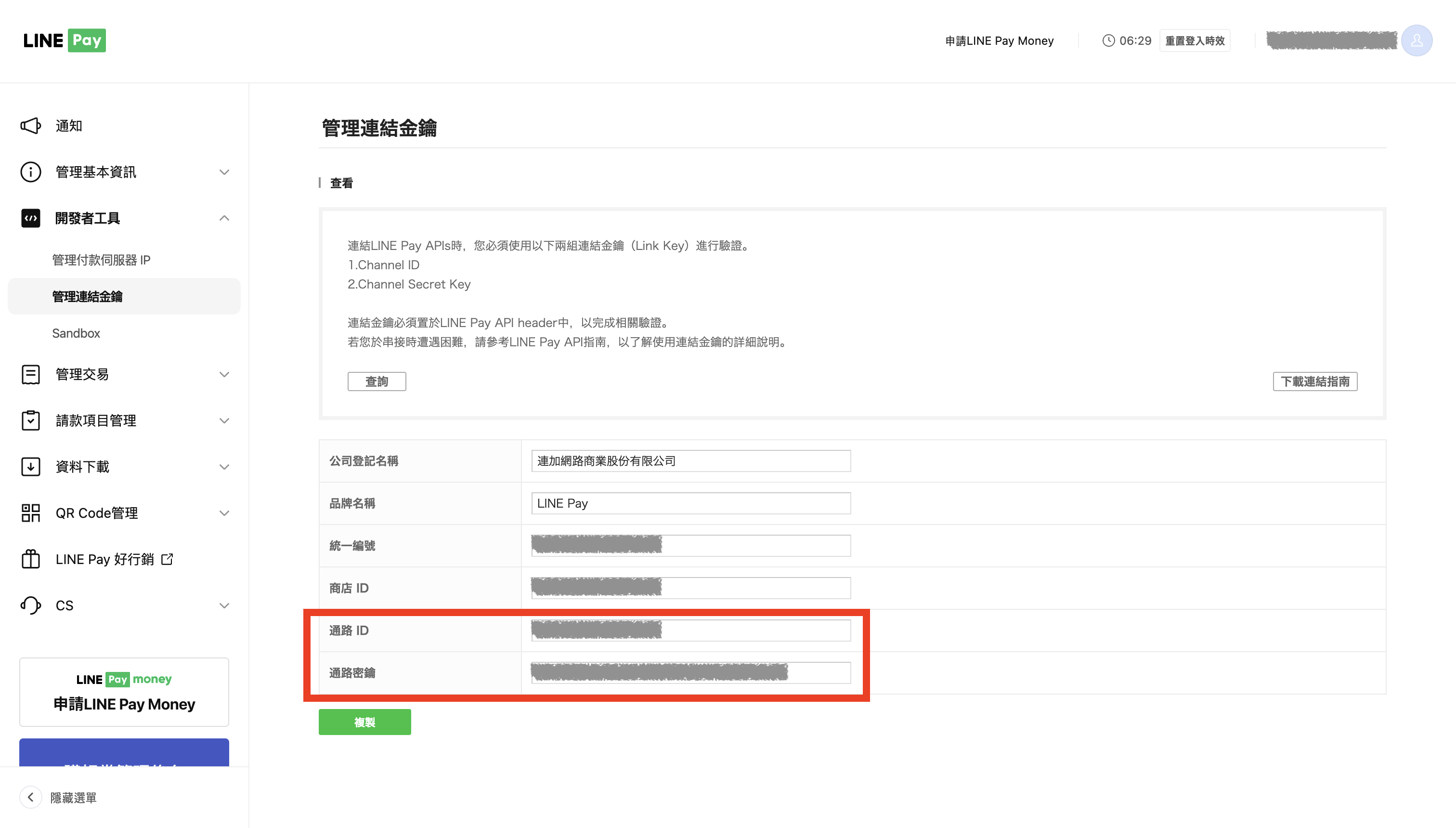Open the user profile avatar icon
This screenshot has height=828, width=1456.
tap(1416, 40)
